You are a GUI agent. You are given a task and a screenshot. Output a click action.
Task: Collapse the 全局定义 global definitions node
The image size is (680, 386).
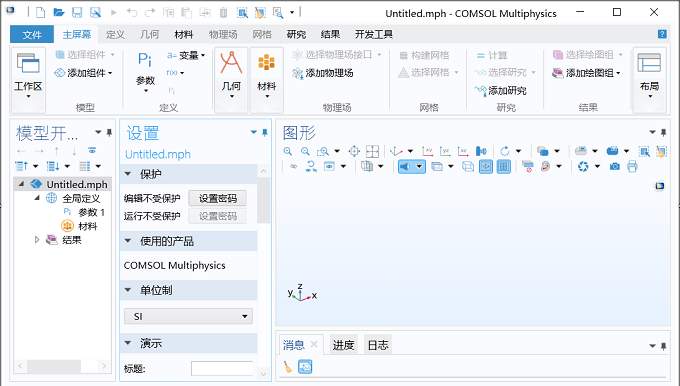pos(37,198)
